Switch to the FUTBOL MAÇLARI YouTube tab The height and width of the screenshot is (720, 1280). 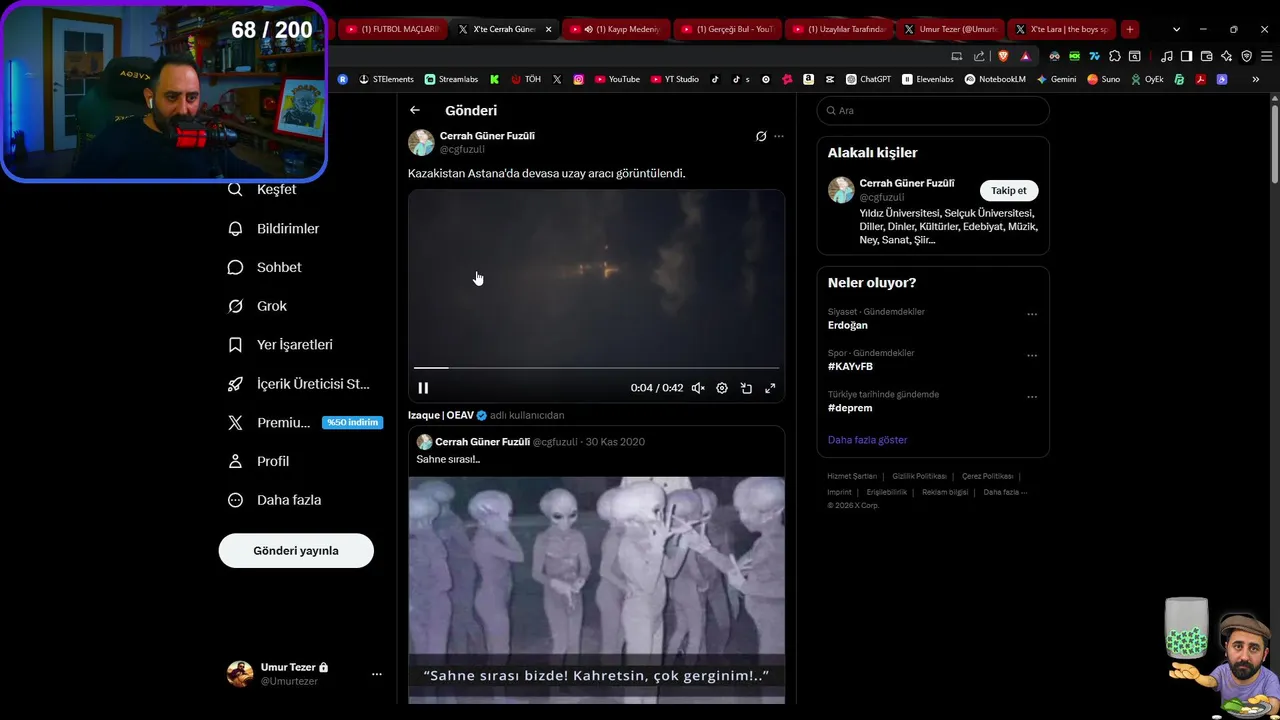(x=392, y=29)
